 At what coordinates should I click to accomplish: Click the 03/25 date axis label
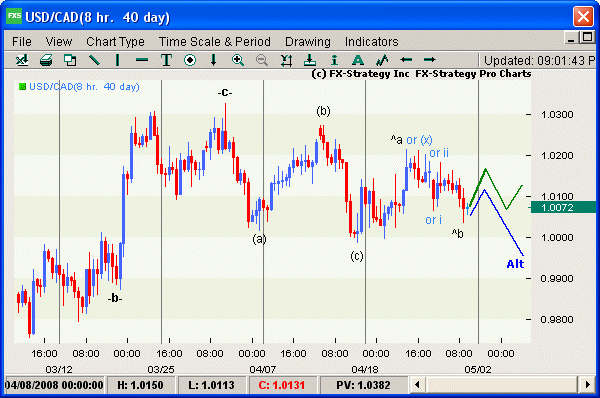click(x=161, y=370)
